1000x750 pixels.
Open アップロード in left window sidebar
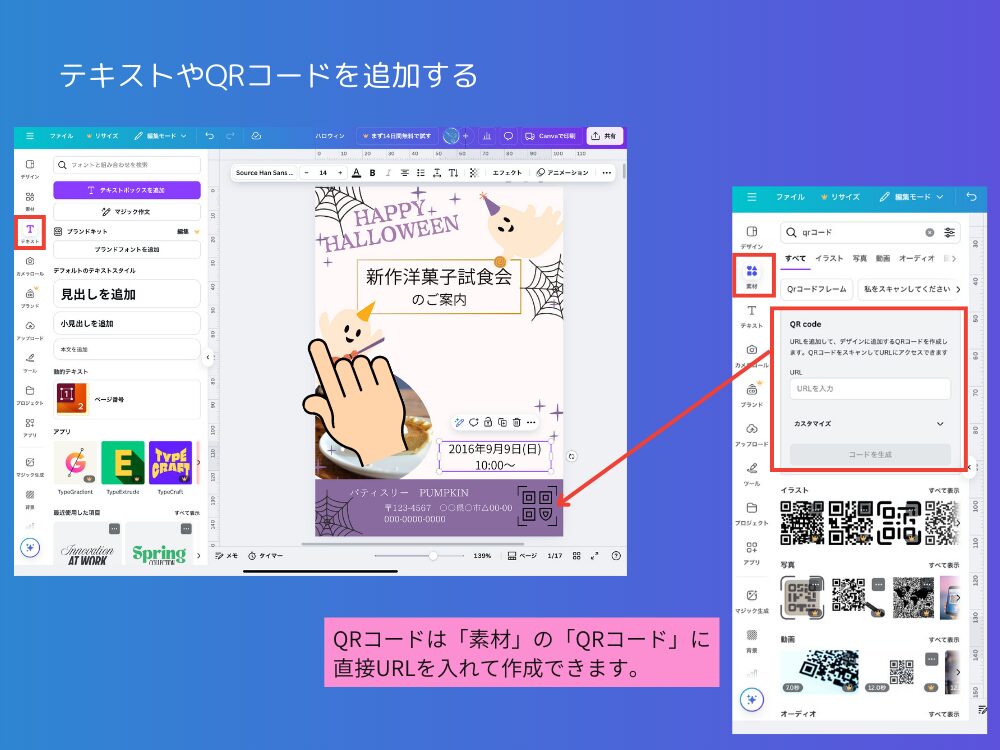(30, 330)
